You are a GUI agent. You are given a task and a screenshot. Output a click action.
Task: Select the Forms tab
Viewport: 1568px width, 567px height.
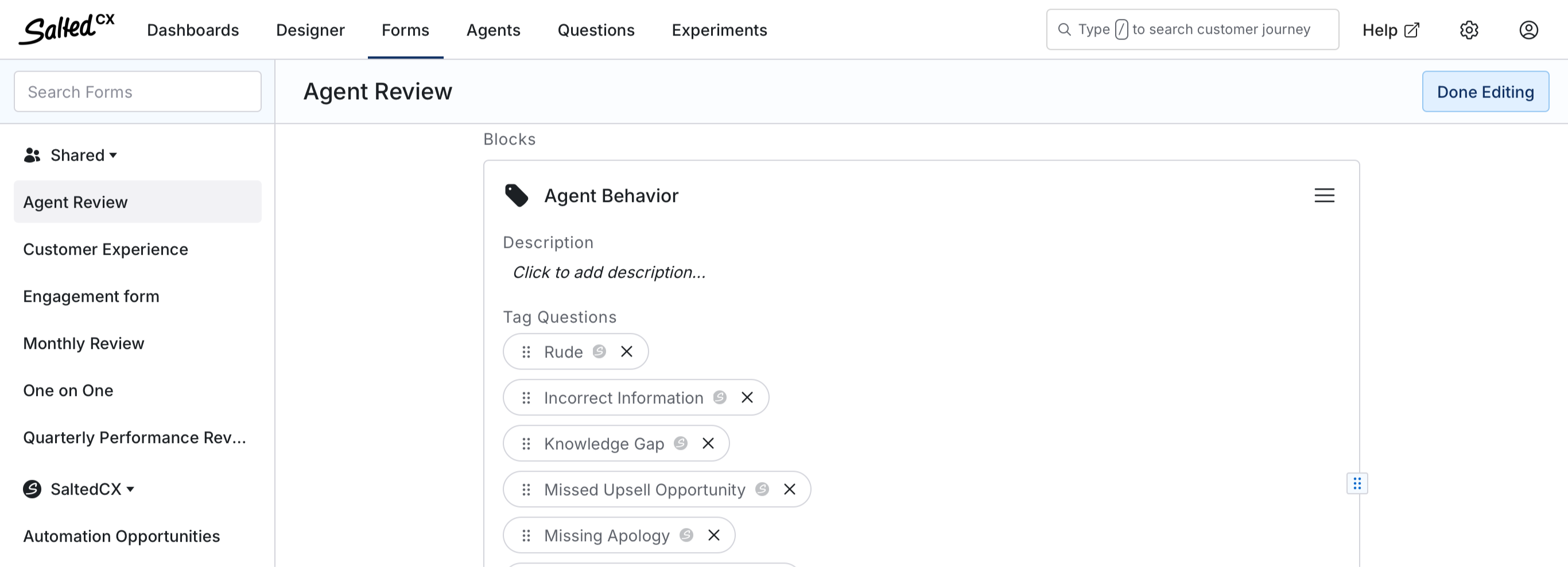pyautogui.click(x=405, y=30)
